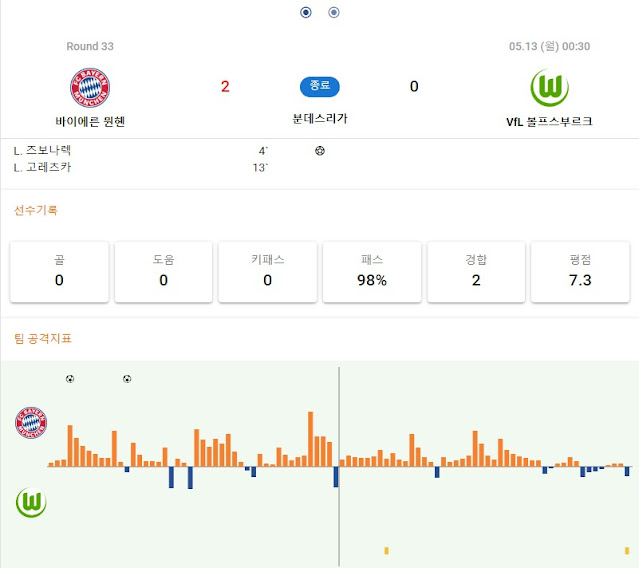The image size is (639, 568).
Task: Click first yellow card marker on chart
Action: coord(386,551)
